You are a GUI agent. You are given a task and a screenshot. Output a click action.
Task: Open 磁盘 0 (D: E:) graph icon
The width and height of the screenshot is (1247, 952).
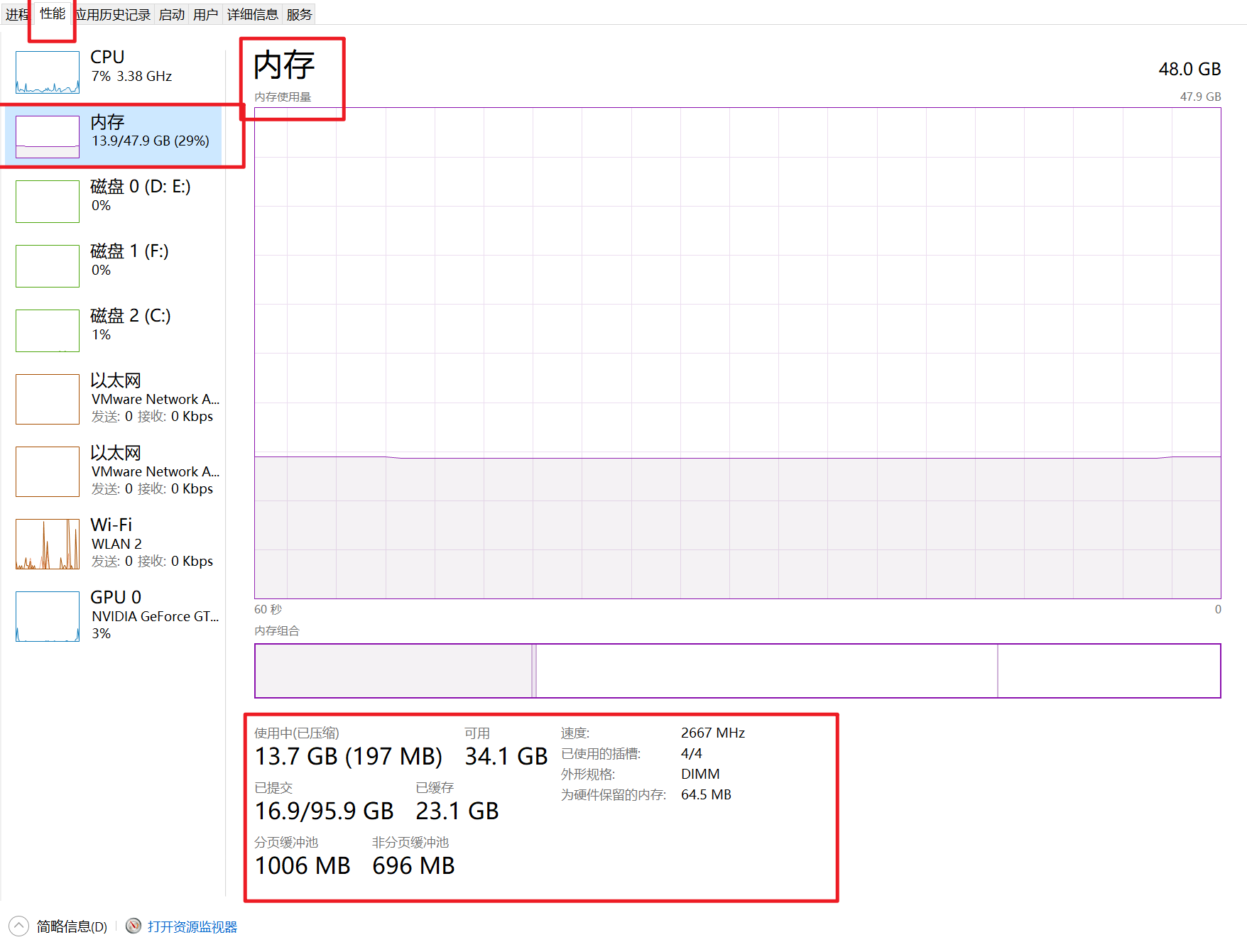pyautogui.click(x=48, y=202)
